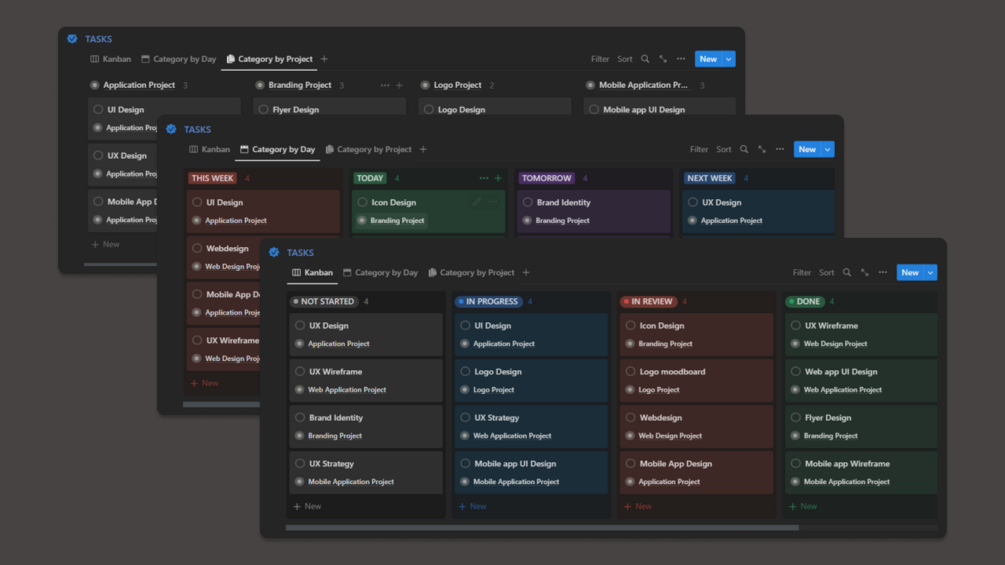Click IN PROGRESS blue status label

488,301
